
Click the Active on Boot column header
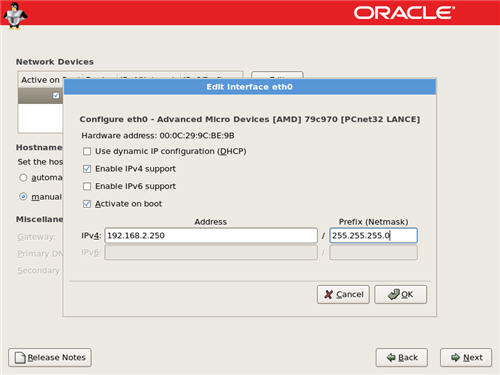(41, 80)
